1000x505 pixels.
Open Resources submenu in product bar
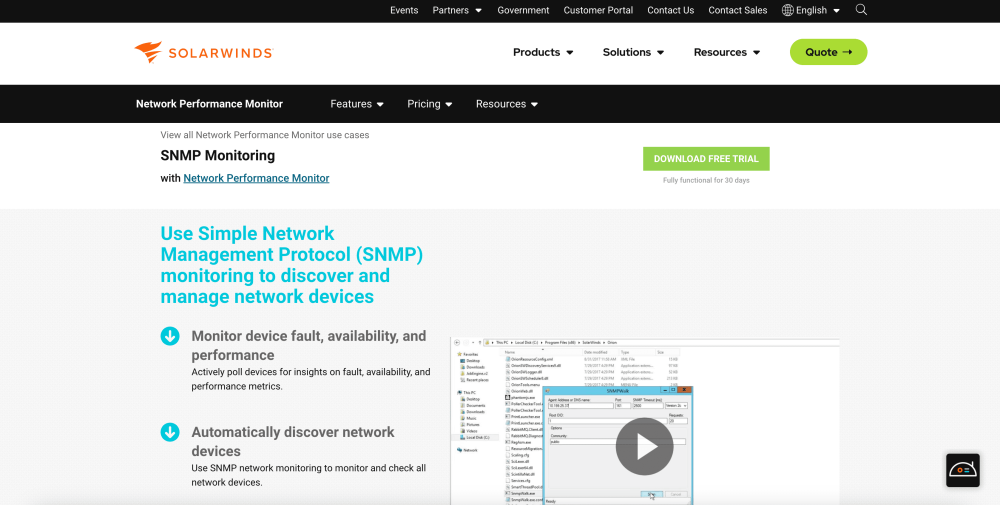pos(507,104)
